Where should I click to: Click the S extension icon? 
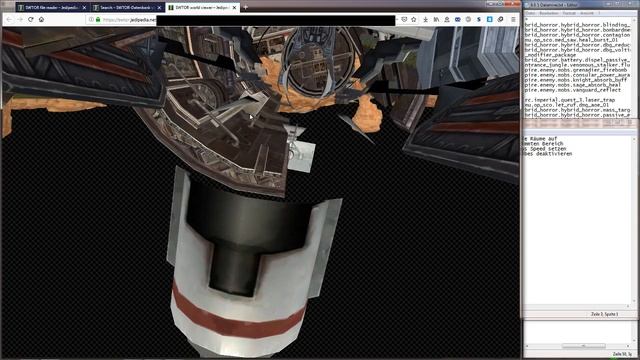(x=479, y=19)
